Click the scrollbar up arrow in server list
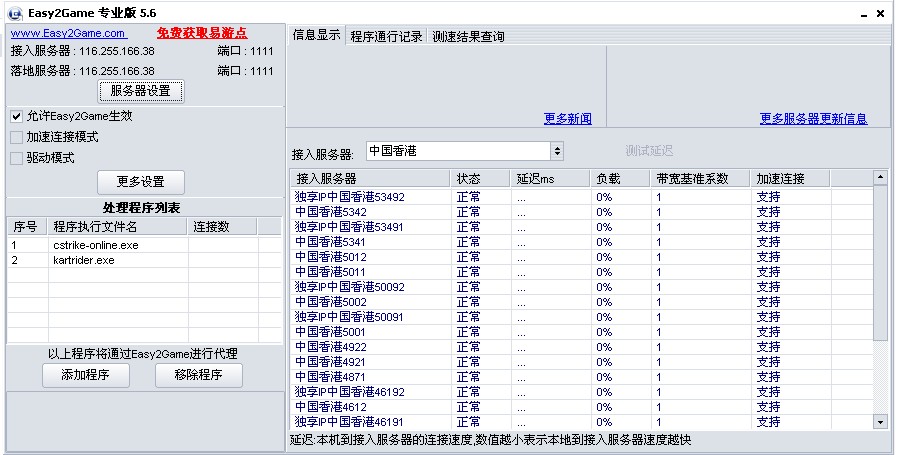Screen dimensions: 897x455 (880, 178)
